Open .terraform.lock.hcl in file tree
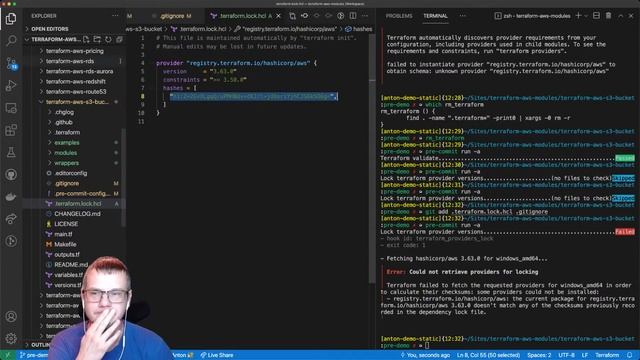640x360 pixels. [78, 204]
